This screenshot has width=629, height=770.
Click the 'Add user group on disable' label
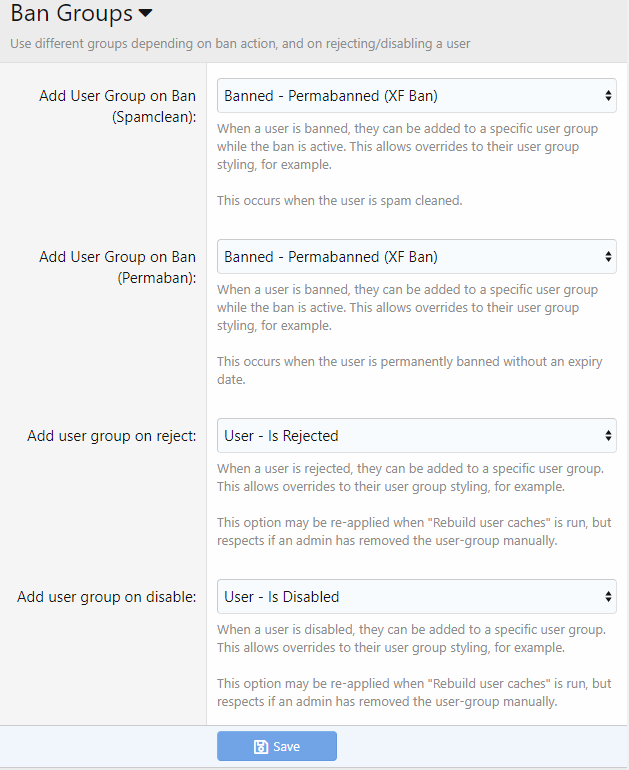point(106,597)
